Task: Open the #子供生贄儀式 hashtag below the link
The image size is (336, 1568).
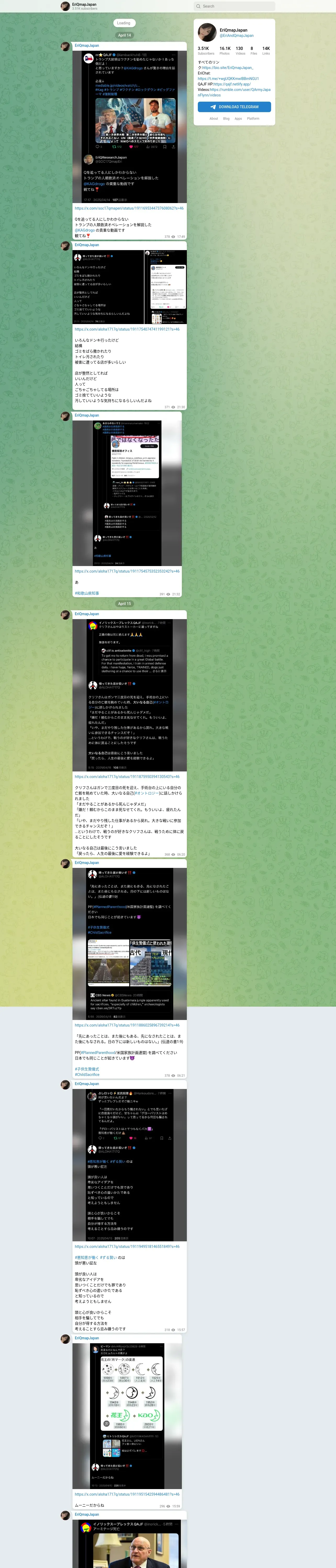Action: pyautogui.click(x=87, y=1069)
